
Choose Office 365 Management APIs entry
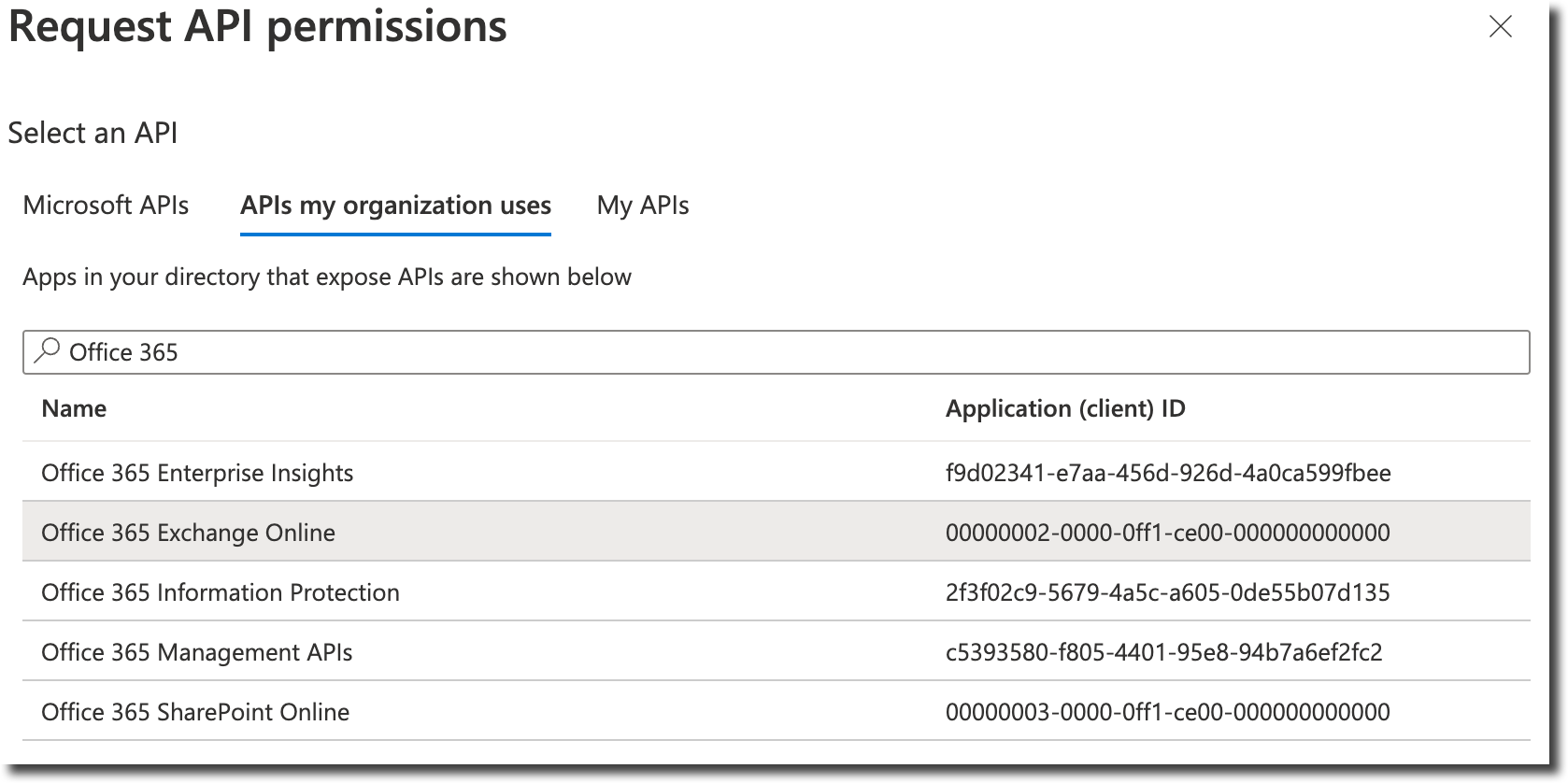196,652
